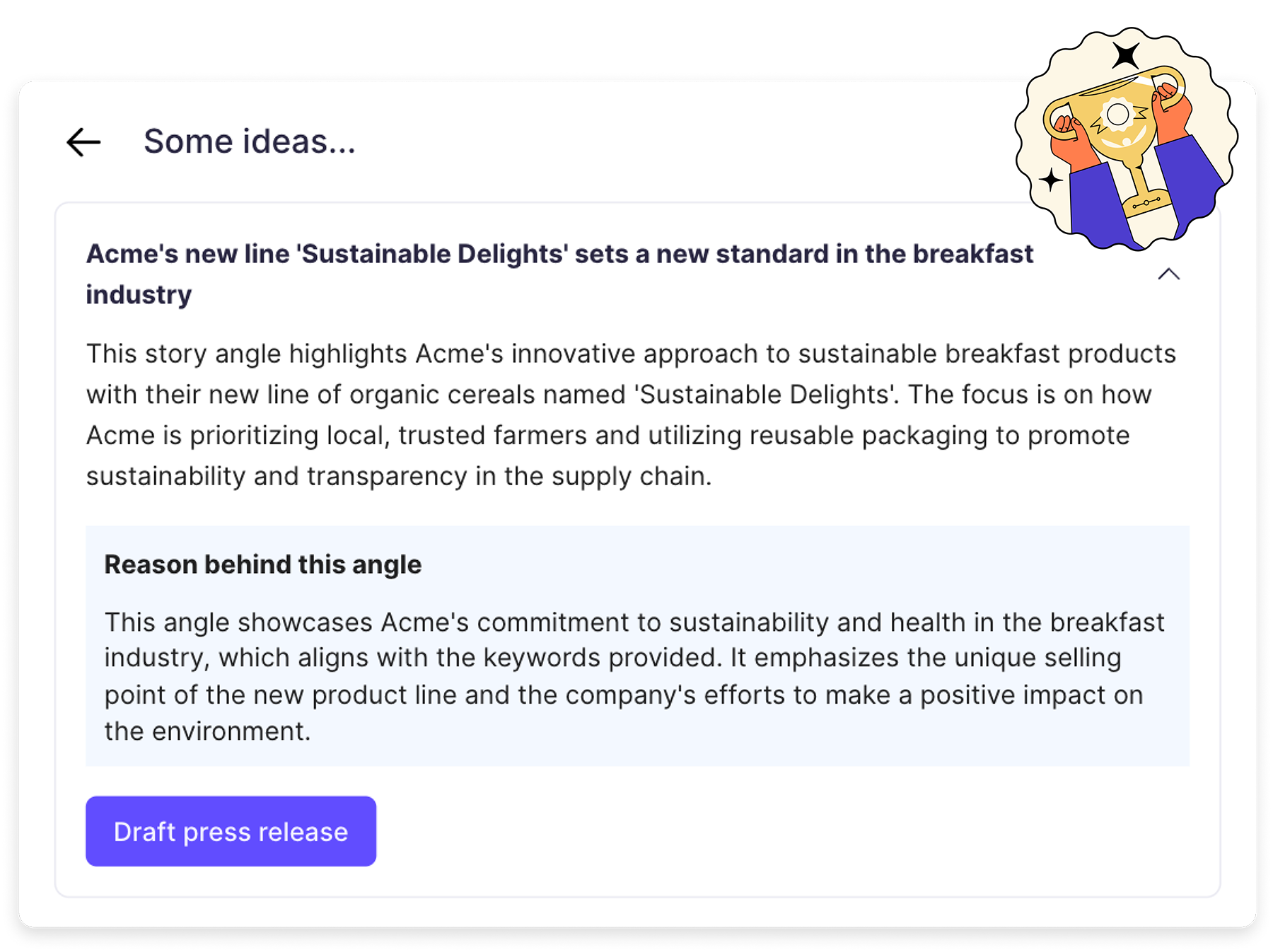Click the gear emblem on the trophy
Image resolution: width=1273 pixels, height=952 pixels.
tap(1117, 115)
